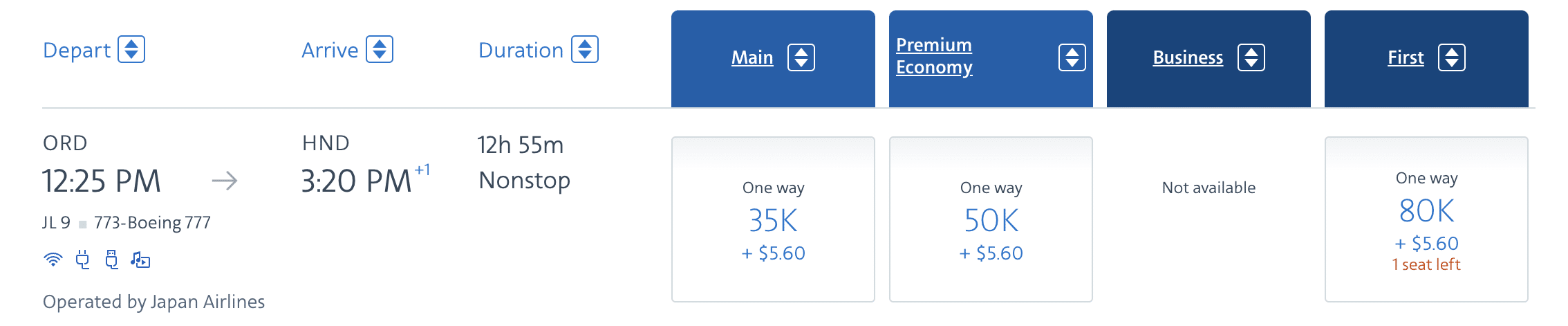
Task: Select the 35K Main one-way fare
Action: click(x=773, y=219)
